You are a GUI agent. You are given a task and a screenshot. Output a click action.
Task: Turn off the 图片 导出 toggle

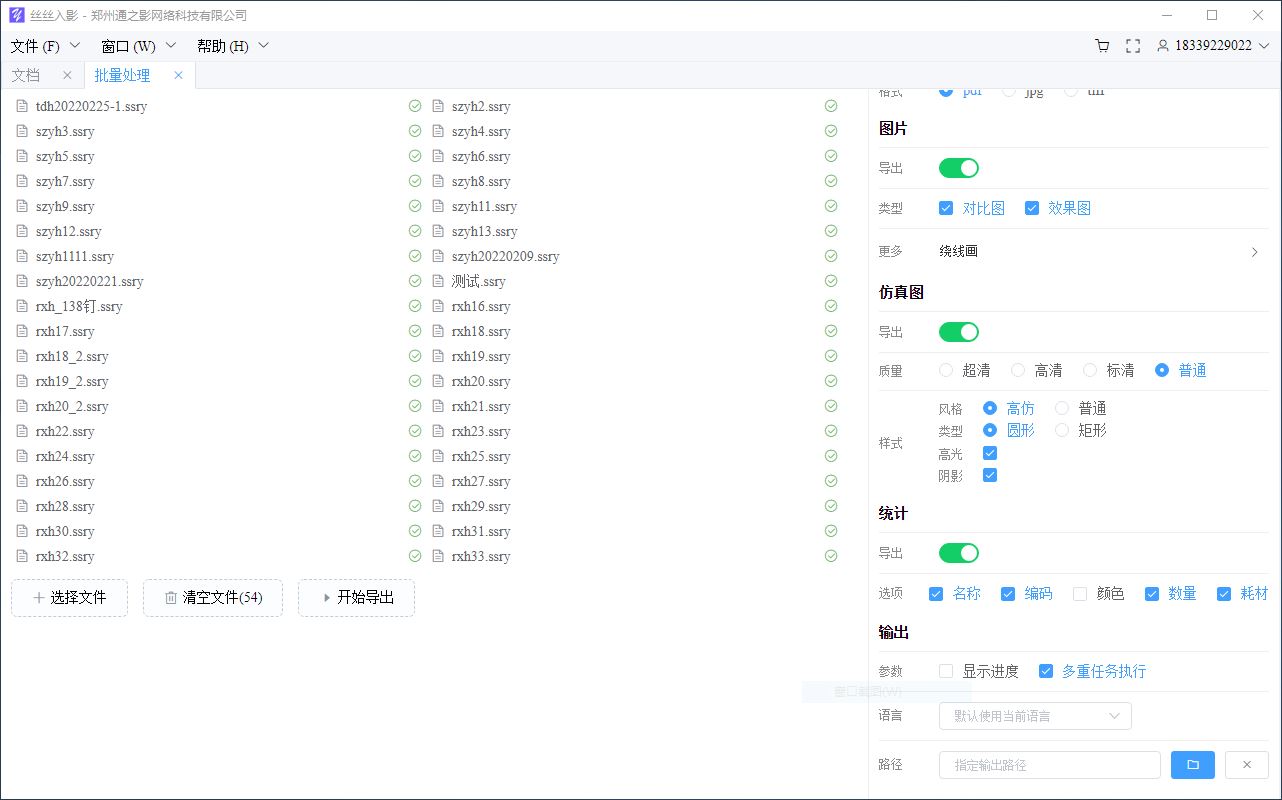point(958,167)
